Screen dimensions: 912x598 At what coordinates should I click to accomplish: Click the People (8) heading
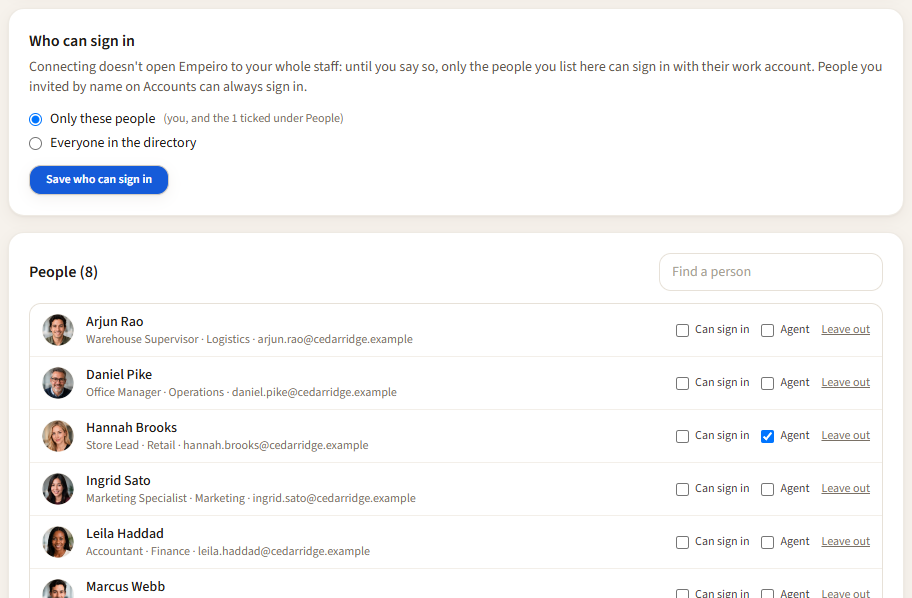coord(63,272)
